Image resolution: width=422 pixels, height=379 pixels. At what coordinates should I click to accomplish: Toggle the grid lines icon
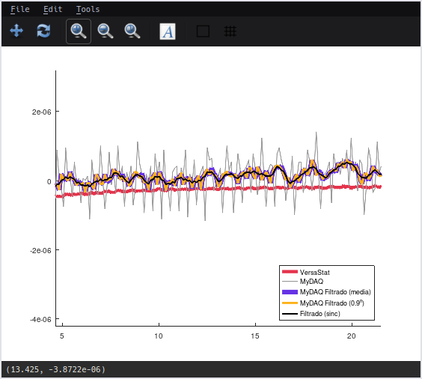[x=230, y=31]
